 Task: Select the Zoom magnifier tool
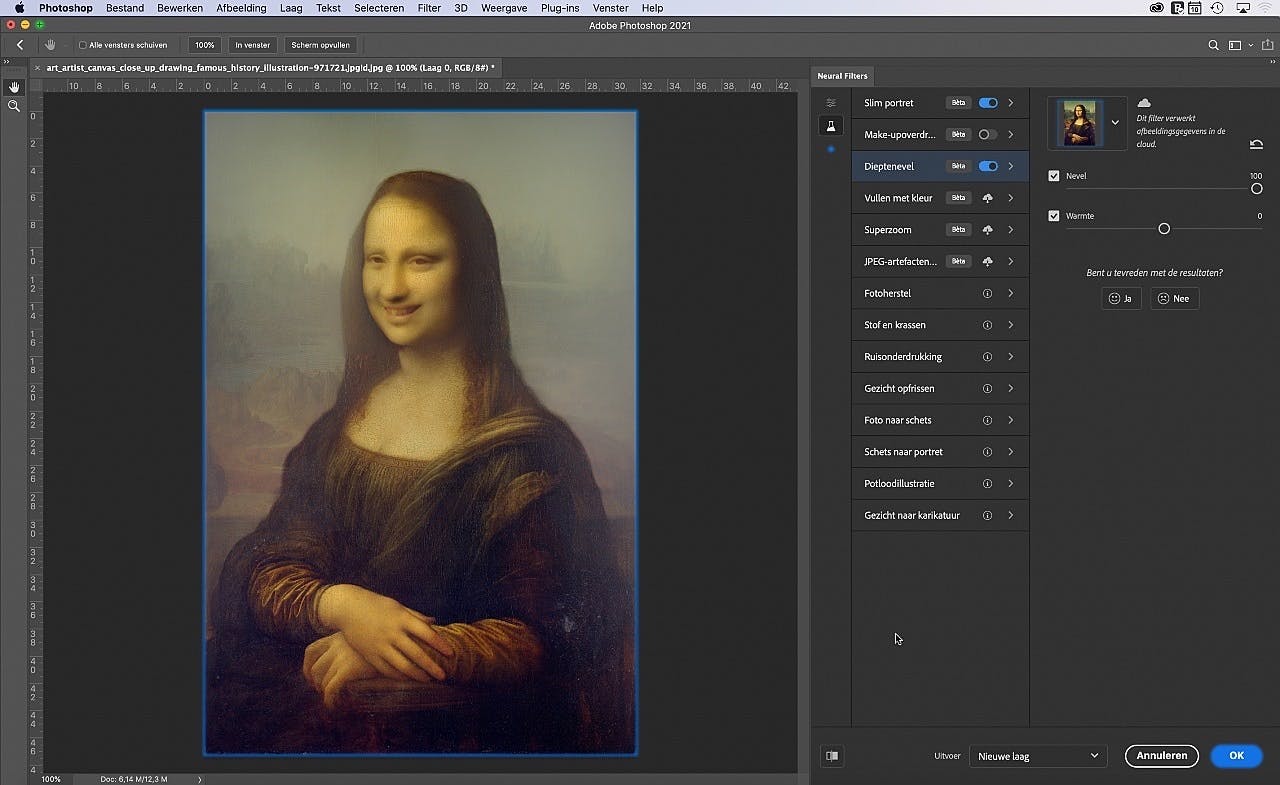tap(14, 106)
